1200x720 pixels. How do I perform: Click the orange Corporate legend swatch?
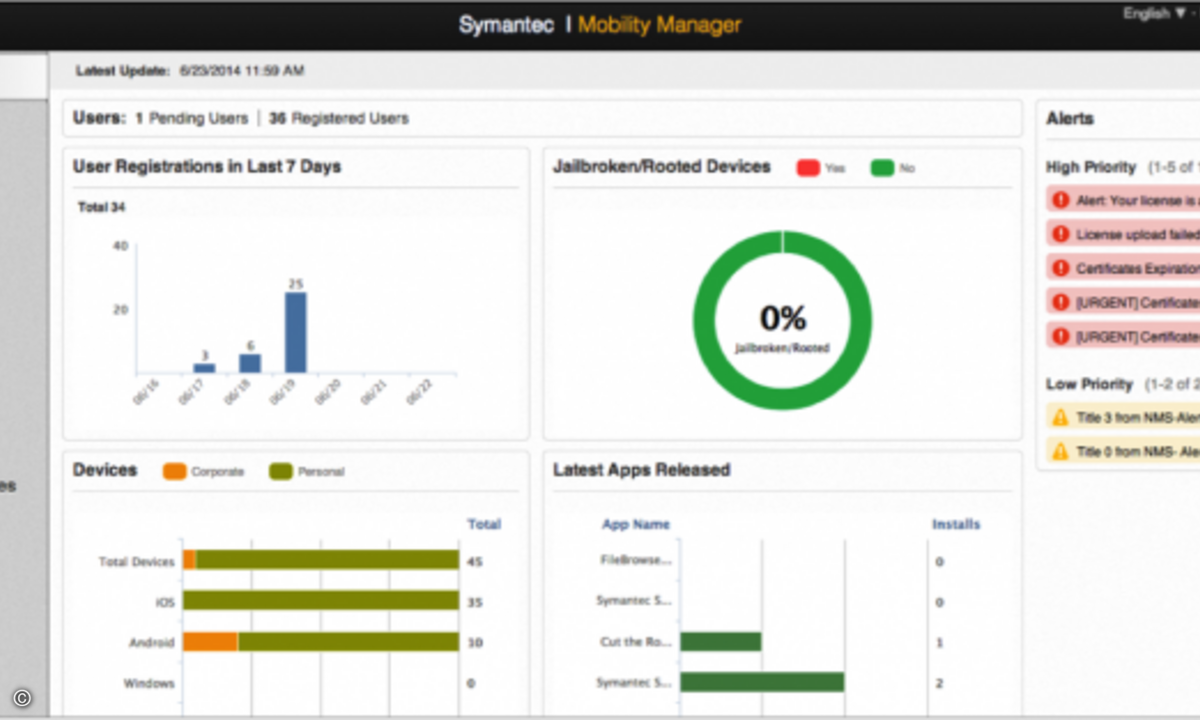point(175,471)
